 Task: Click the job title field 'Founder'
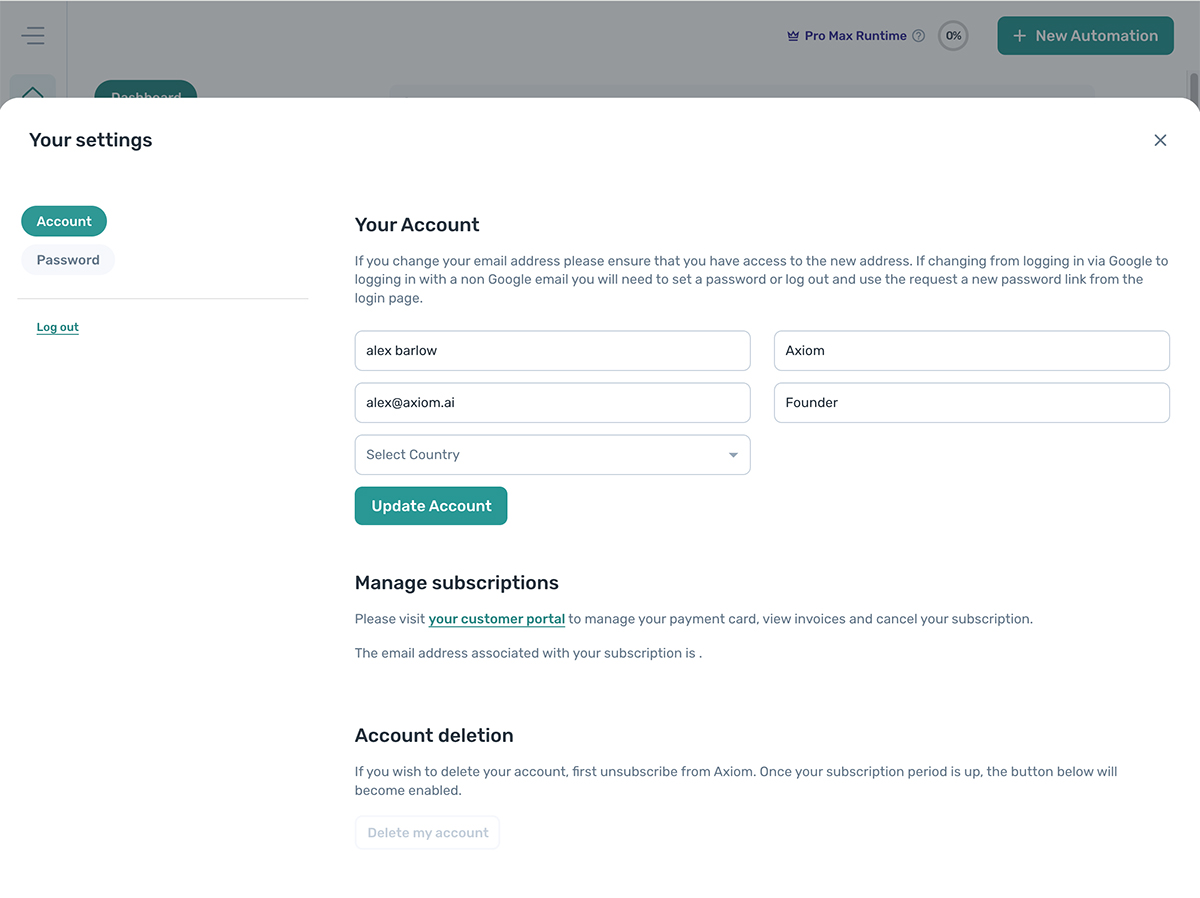972,403
